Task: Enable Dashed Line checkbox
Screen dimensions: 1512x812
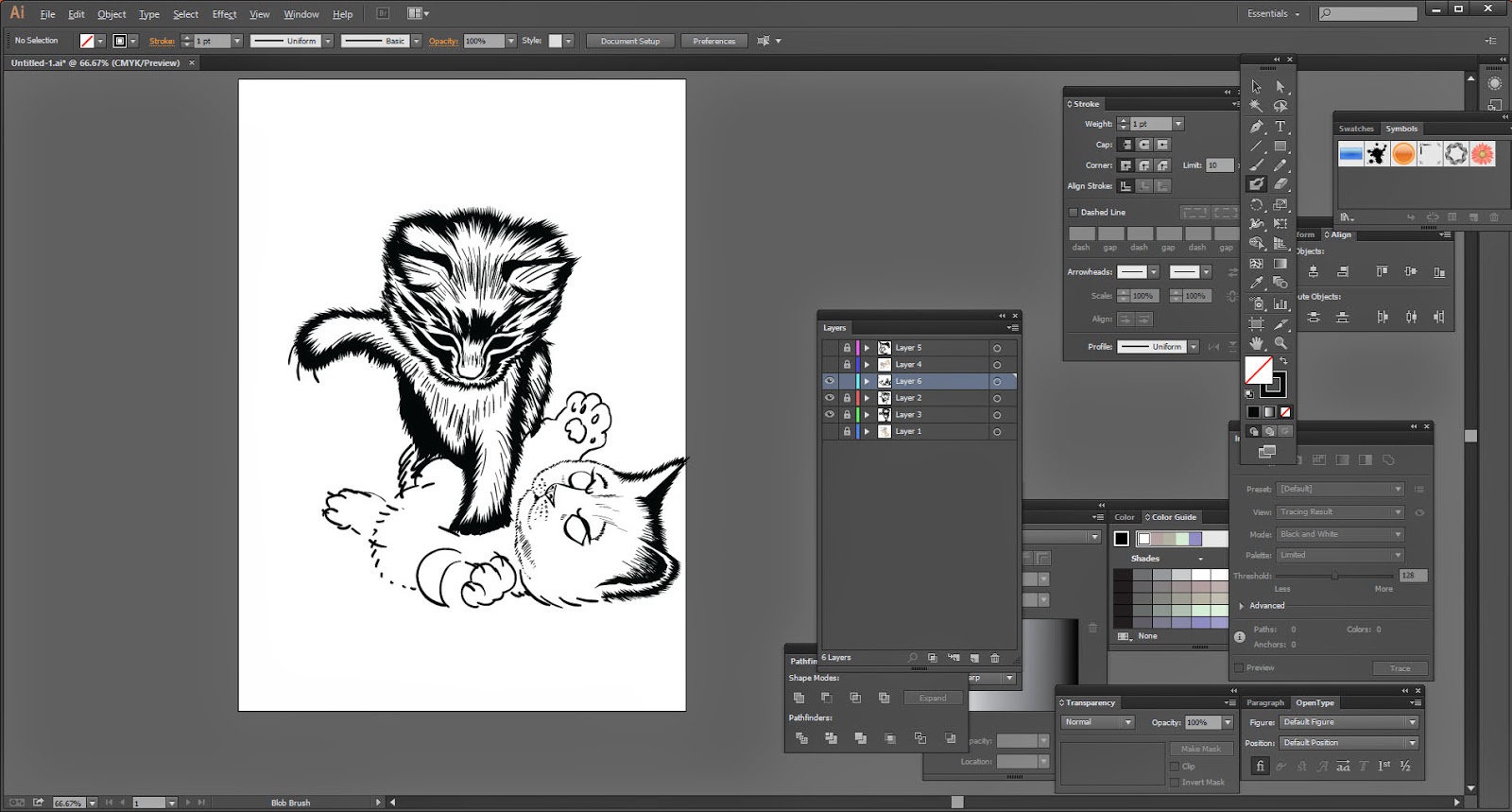Action: click(1074, 213)
